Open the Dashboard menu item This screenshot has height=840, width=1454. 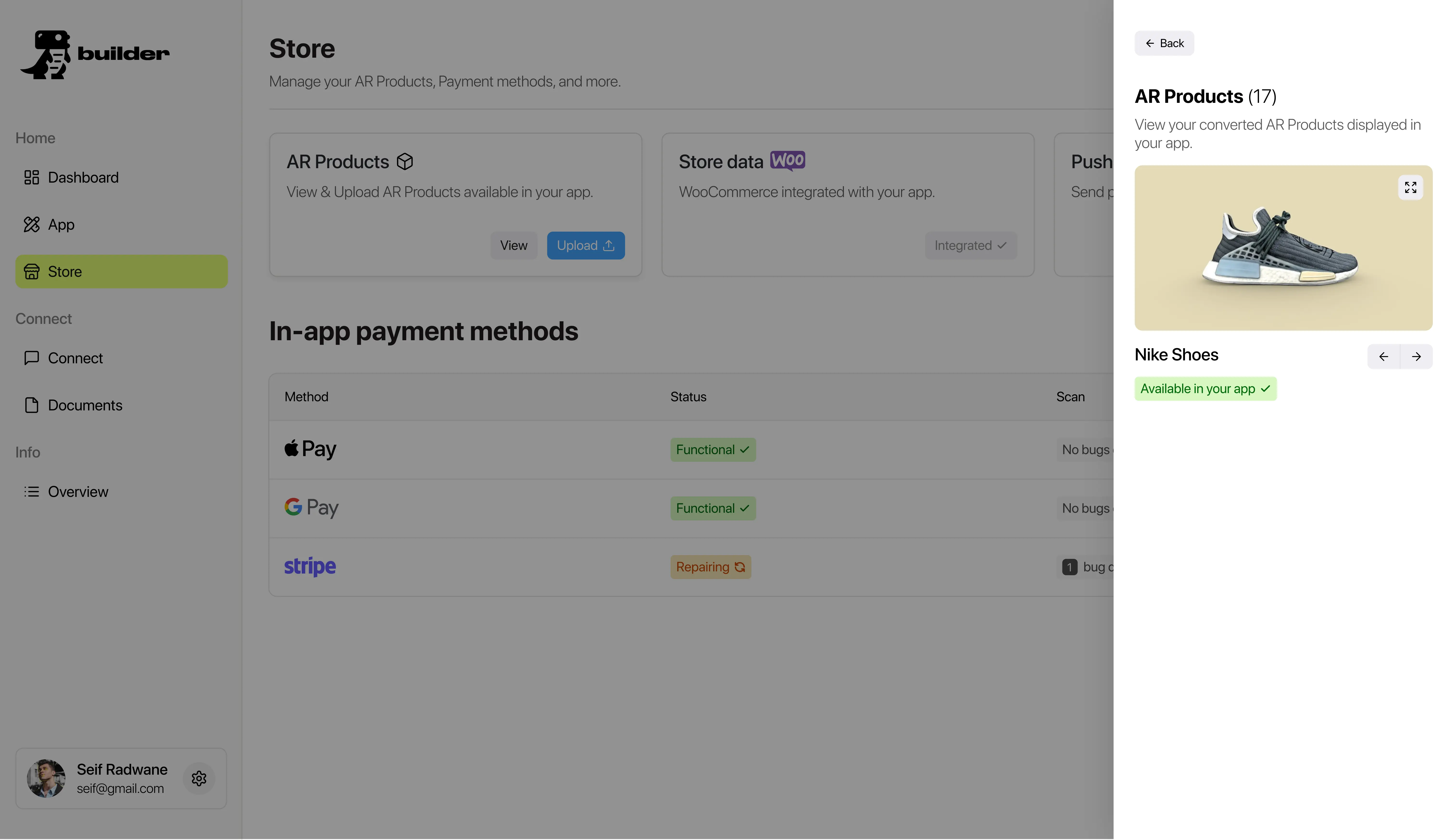(x=83, y=178)
